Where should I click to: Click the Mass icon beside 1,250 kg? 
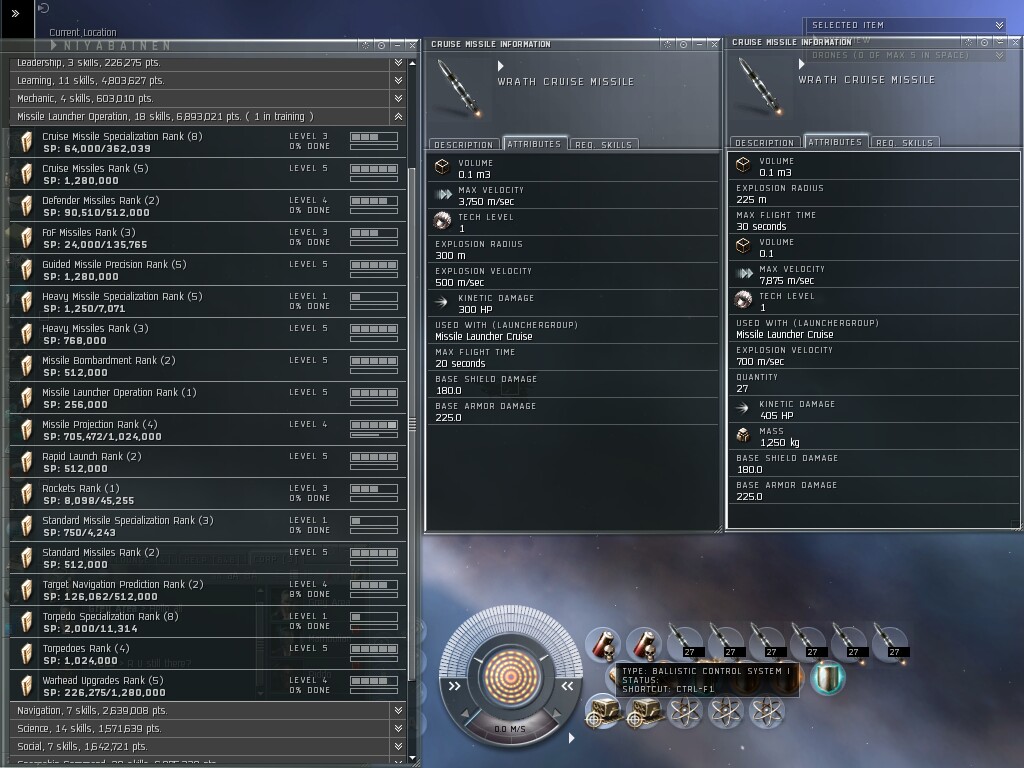coord(743,435)
